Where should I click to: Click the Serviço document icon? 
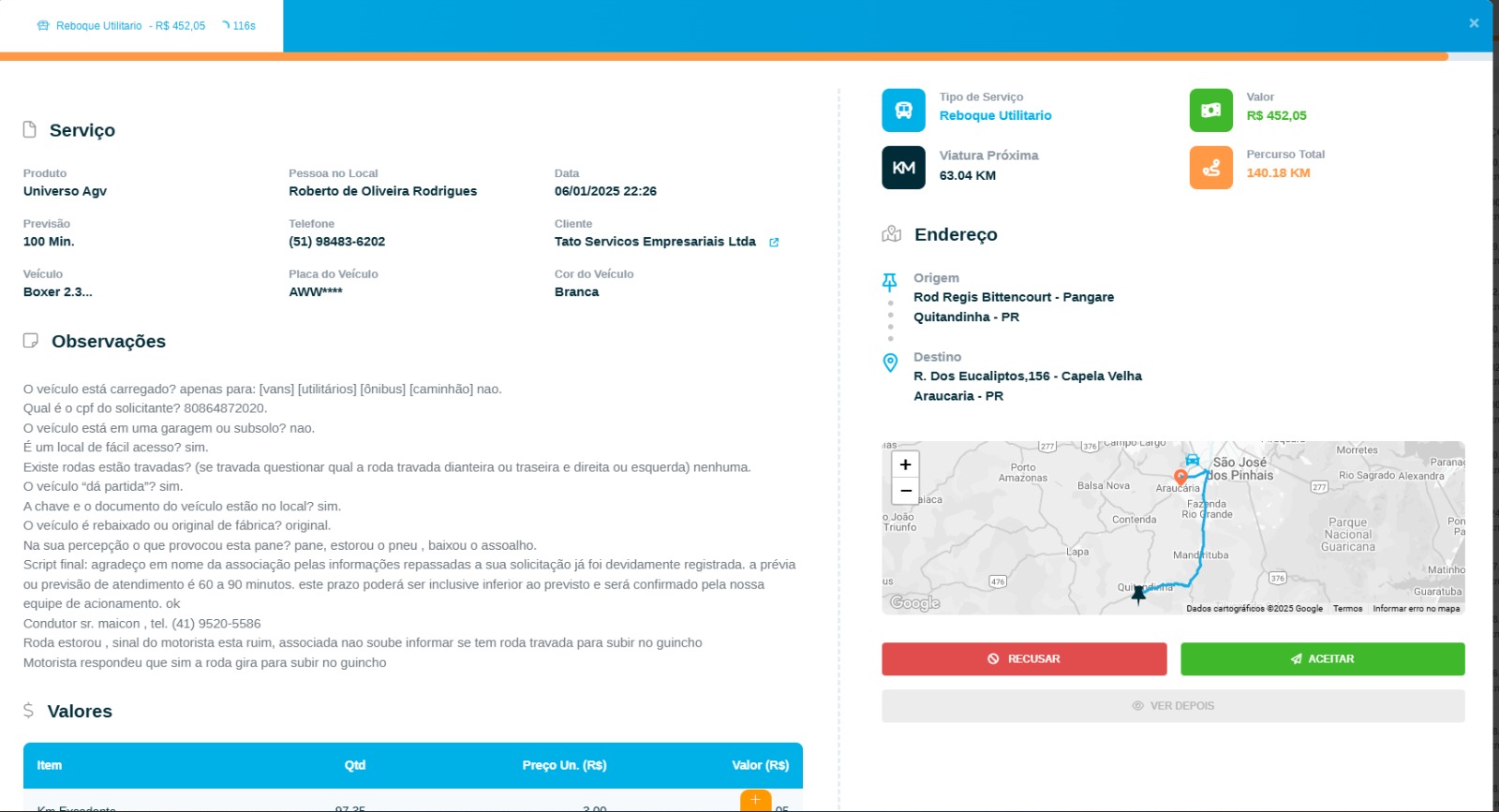point(30,129)
